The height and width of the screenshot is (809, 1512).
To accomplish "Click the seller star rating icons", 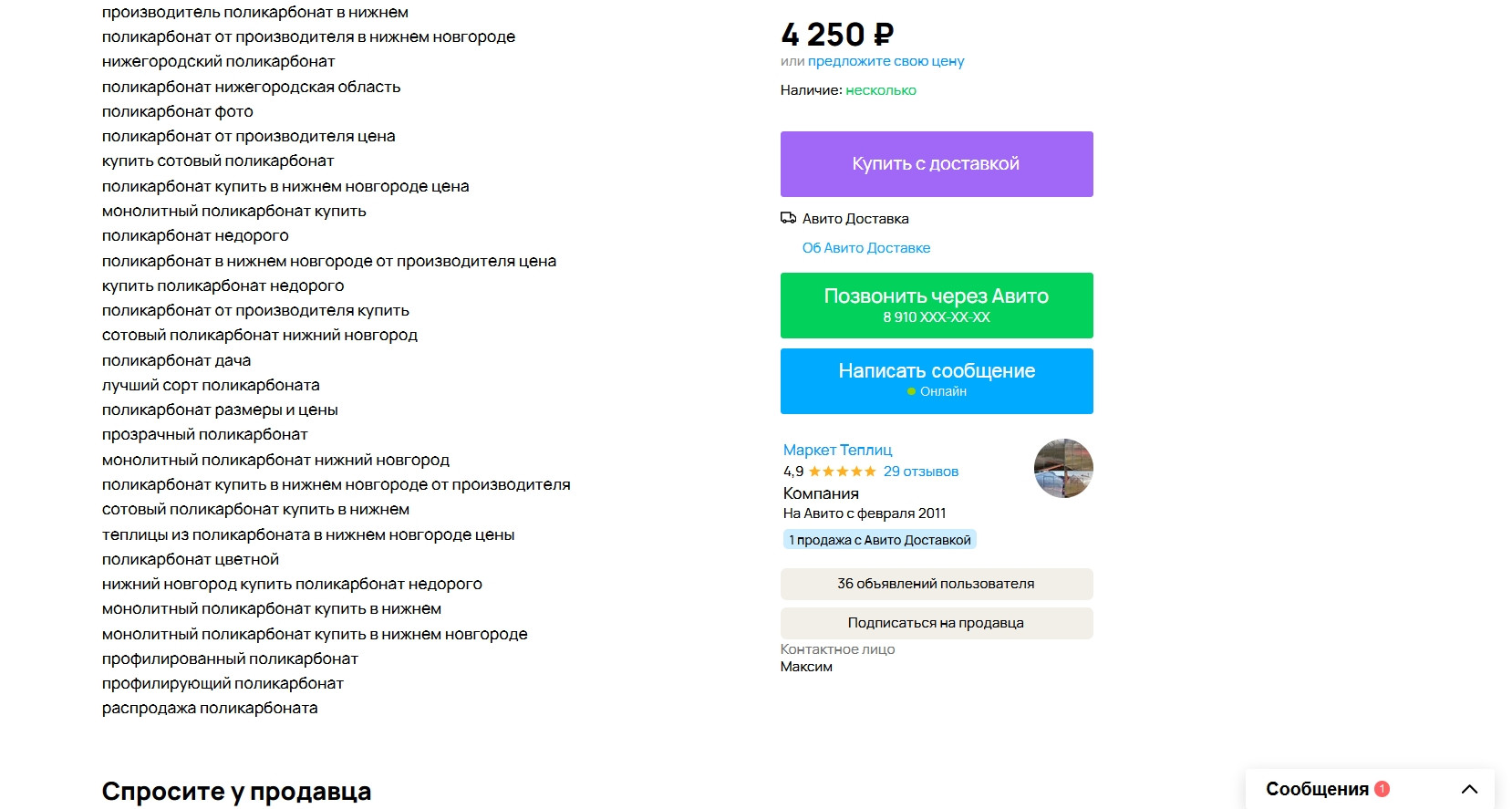I will pos(842,472).
